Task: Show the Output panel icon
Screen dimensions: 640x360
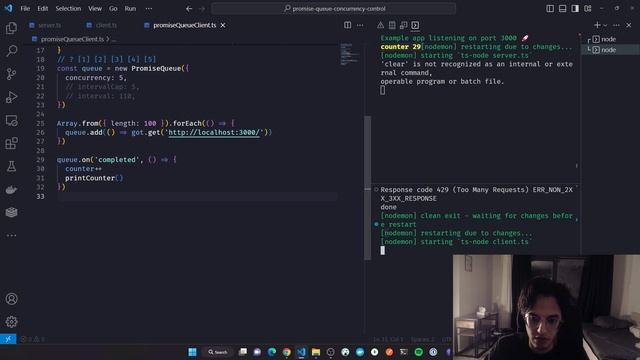Action: (392, 25)
